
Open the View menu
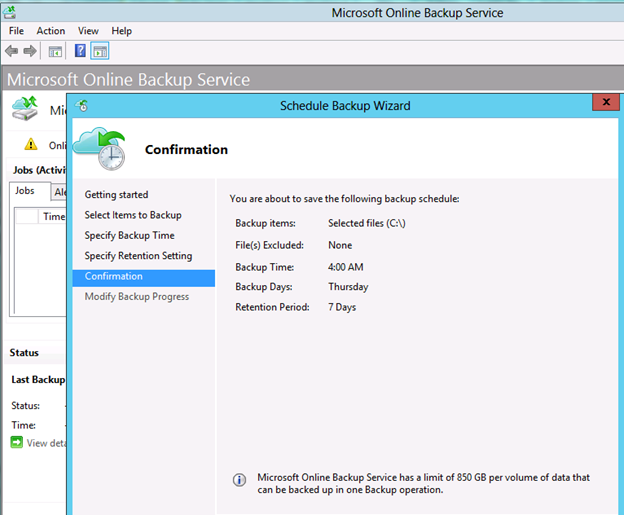(88, 31)
